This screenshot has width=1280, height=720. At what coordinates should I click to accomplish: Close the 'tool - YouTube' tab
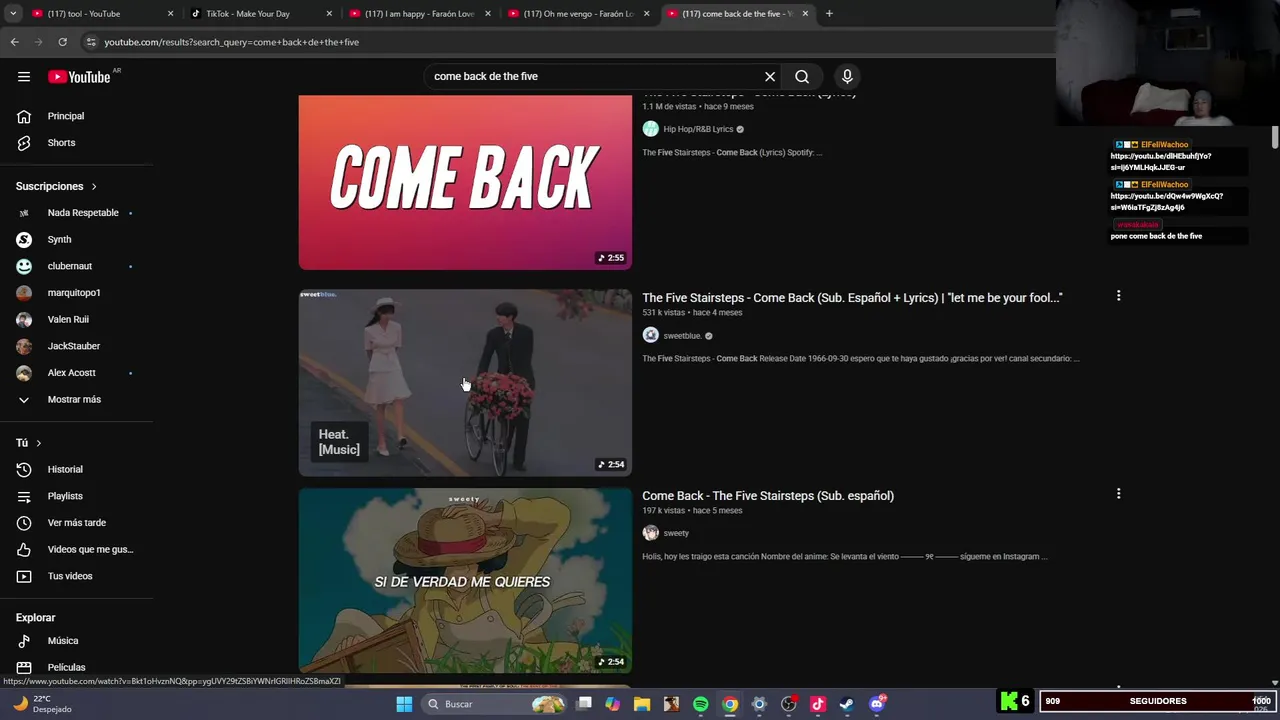coord(170,14)
